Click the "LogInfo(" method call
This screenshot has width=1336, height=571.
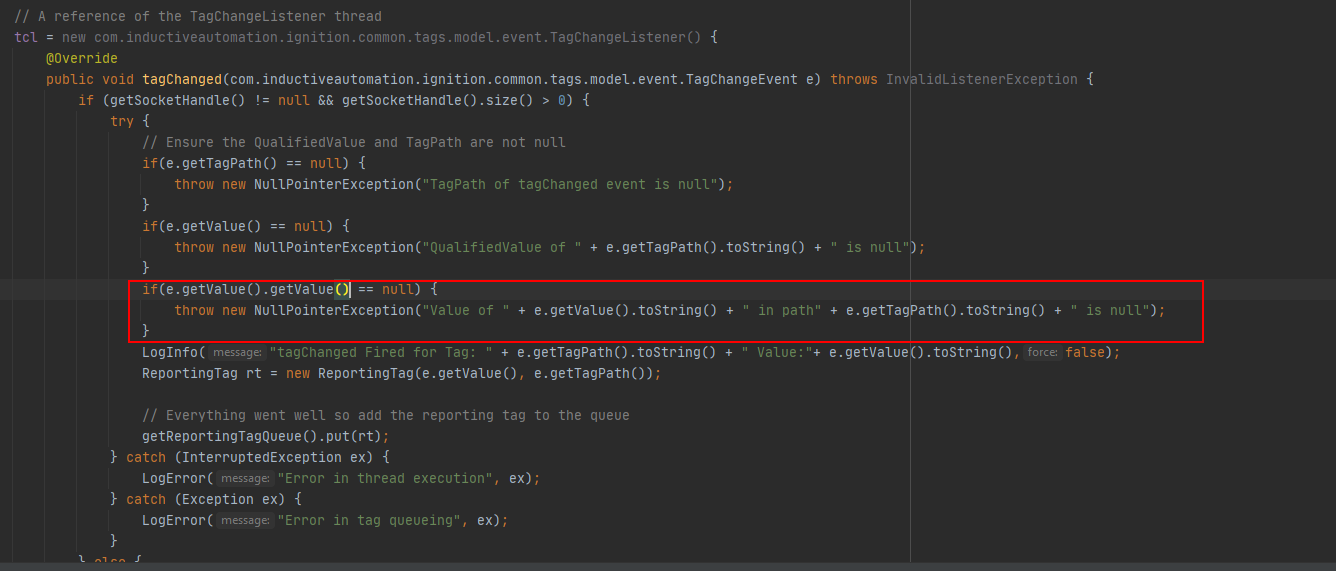[174, 352]
